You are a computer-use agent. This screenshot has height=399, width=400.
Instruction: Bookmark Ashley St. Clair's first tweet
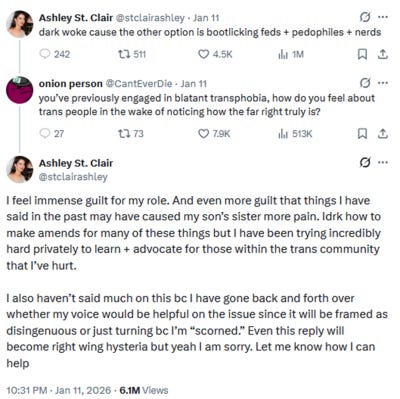coord(362,54)
